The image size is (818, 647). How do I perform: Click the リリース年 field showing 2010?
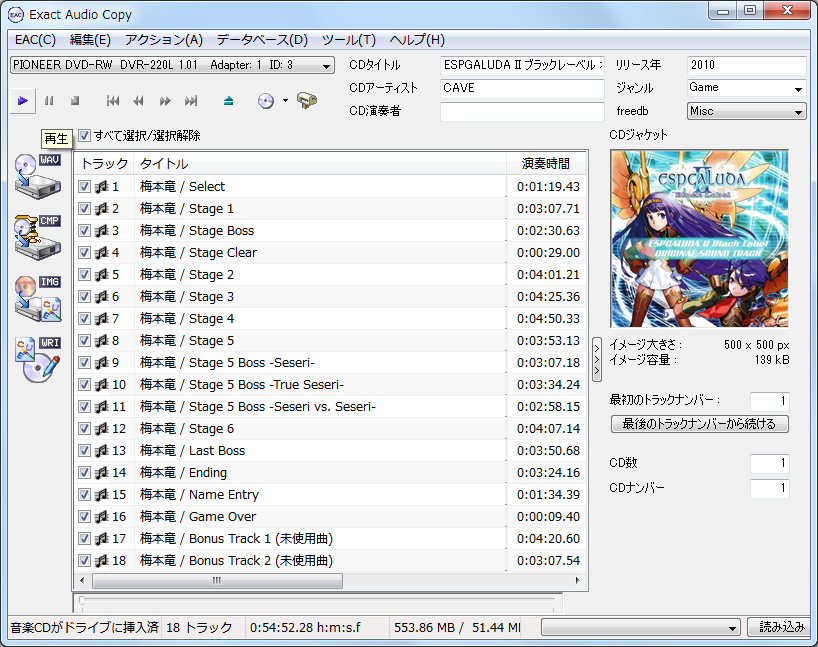click(x=746, y=65)
